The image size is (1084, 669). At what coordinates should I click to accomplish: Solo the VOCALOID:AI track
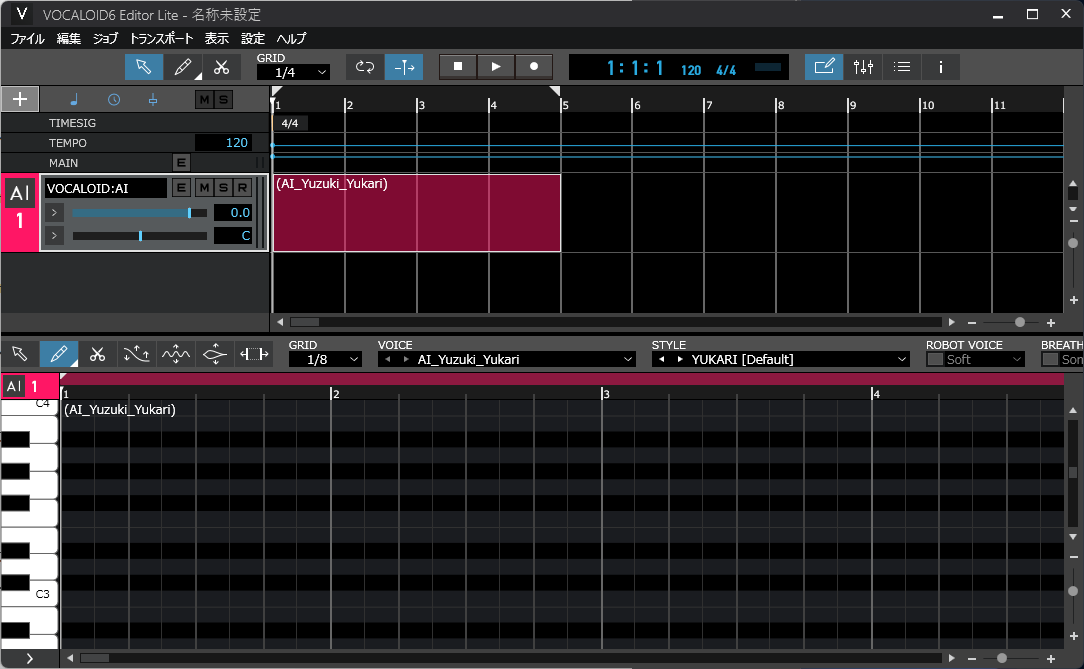coord(223,187)
